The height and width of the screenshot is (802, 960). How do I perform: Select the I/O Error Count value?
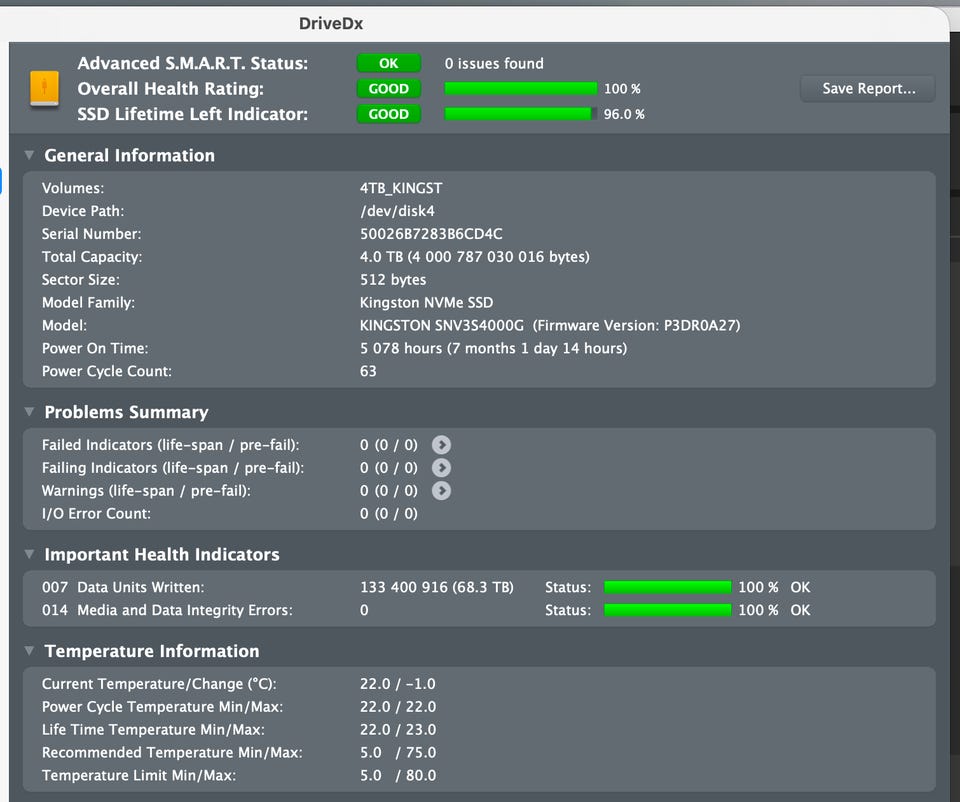click(389, 514)
